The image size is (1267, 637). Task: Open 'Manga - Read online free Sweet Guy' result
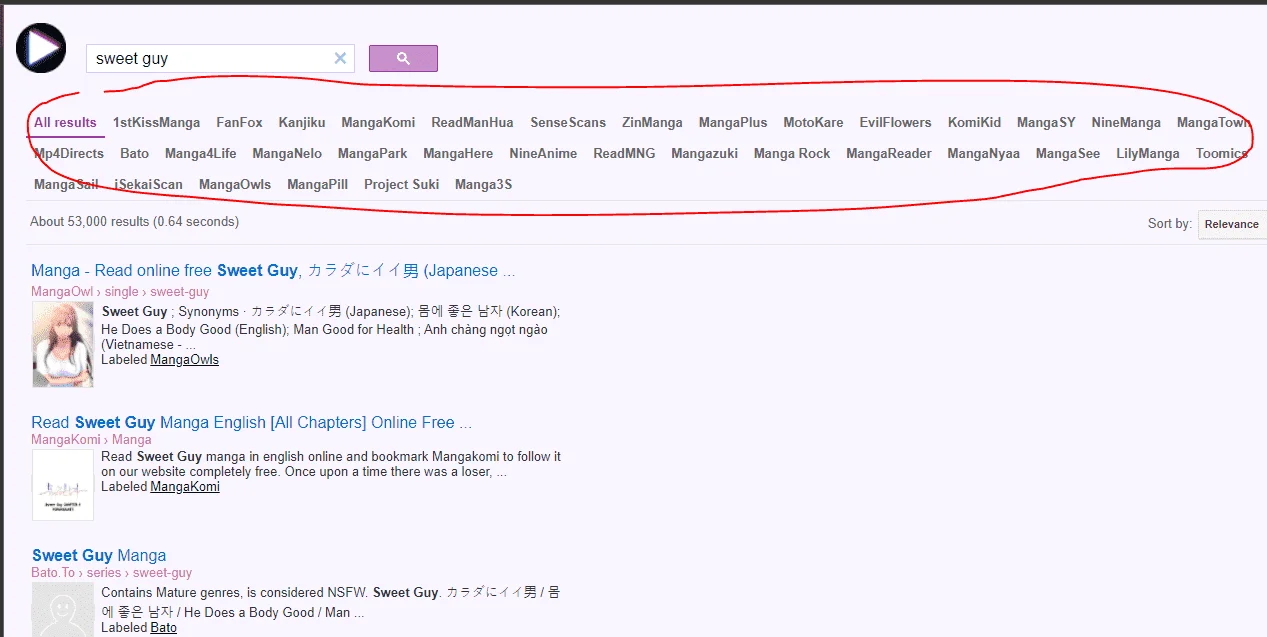(273, 270)
